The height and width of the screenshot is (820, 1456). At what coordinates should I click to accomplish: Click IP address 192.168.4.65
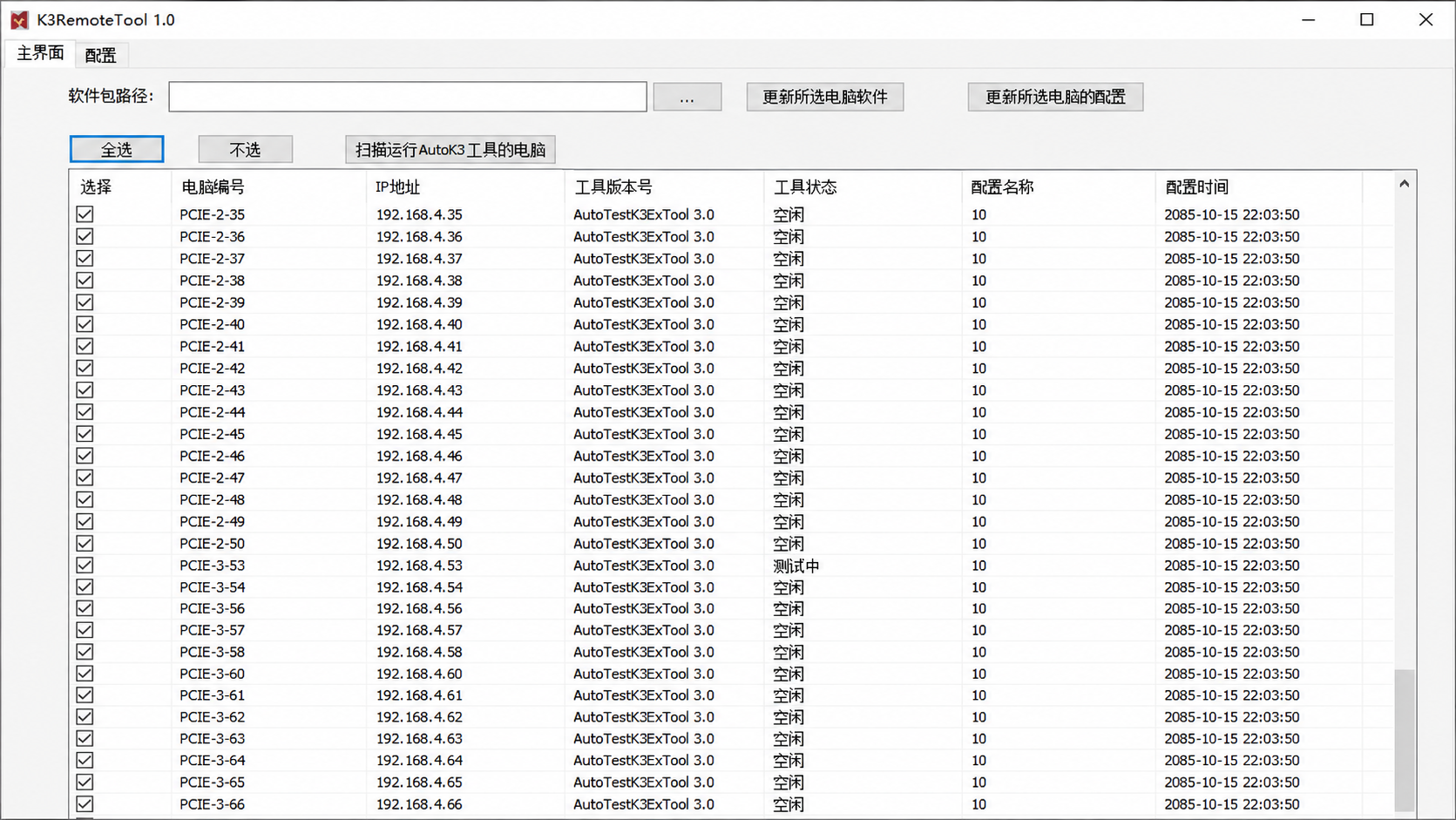(419, 783)
